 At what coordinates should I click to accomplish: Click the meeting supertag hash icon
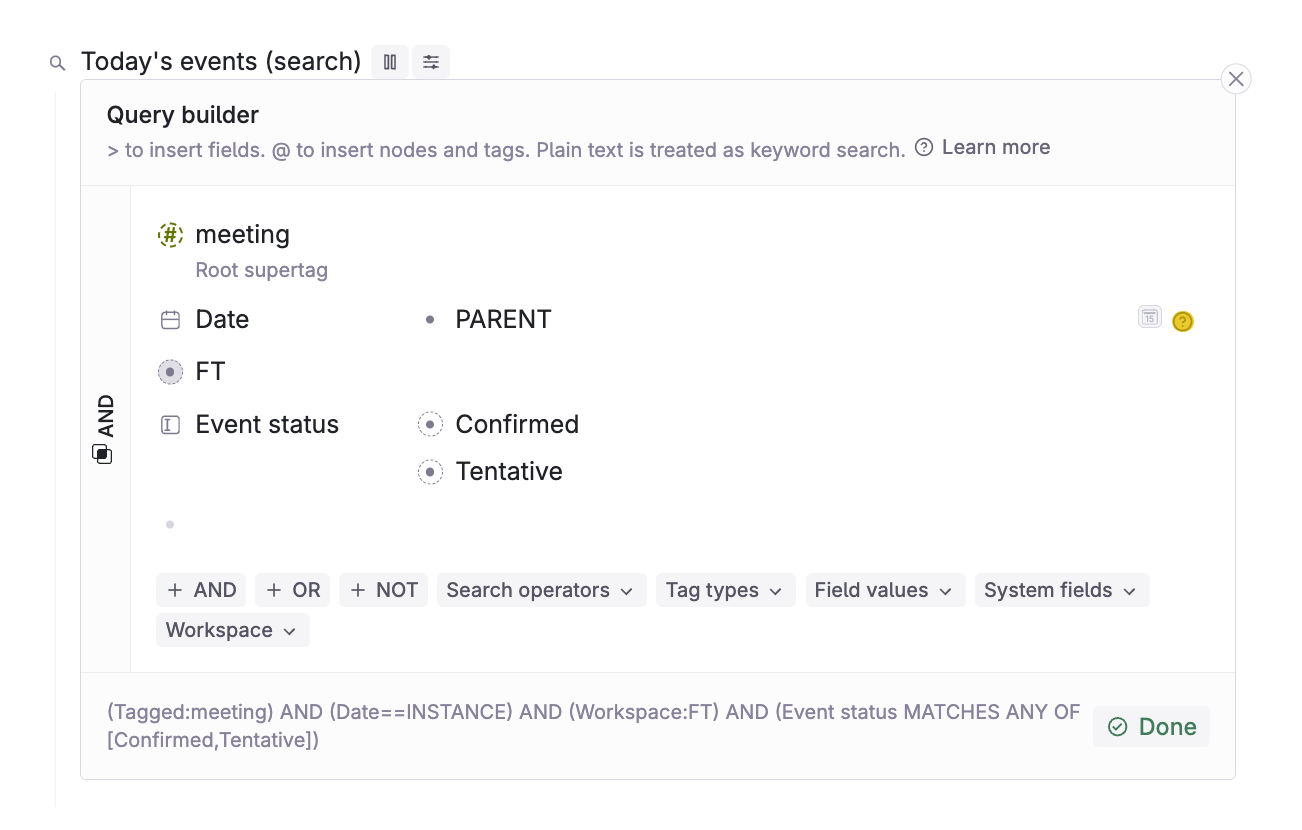171,235
